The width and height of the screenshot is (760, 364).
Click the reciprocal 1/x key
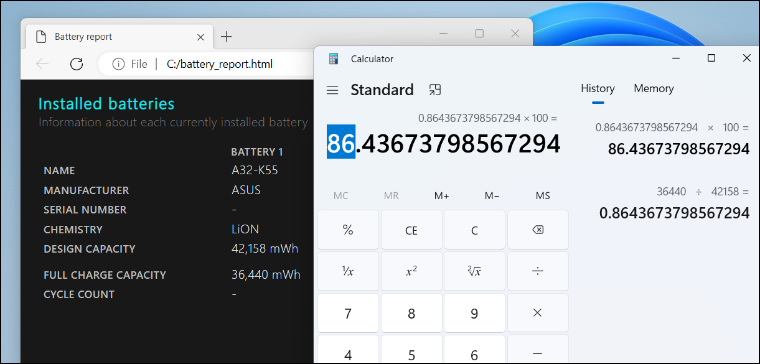pos(348,271)
